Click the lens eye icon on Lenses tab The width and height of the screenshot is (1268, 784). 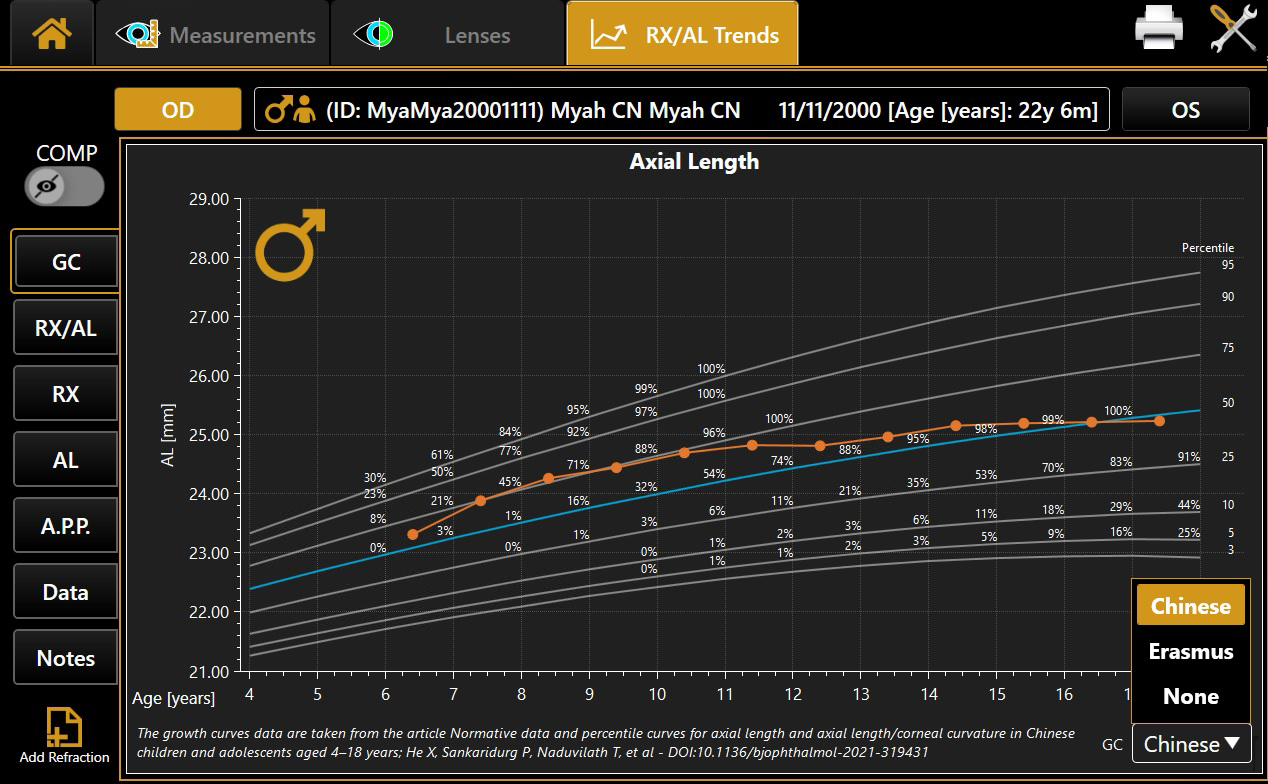373,35
